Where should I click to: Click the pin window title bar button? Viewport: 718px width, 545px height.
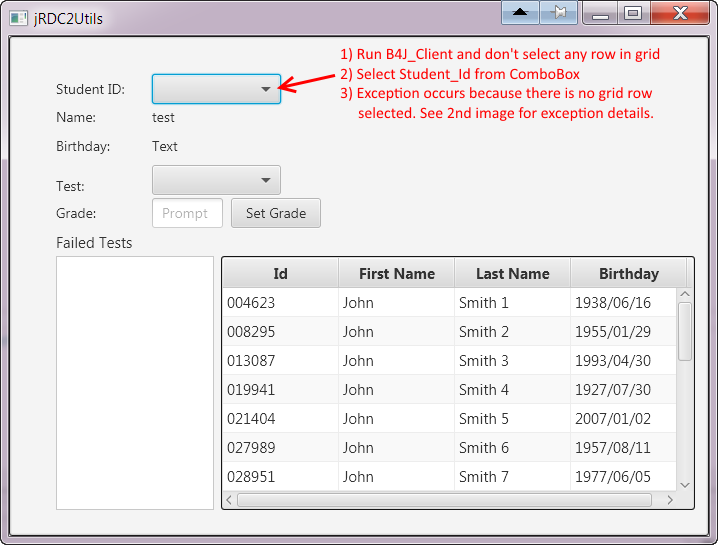click(x=559, y=12)
